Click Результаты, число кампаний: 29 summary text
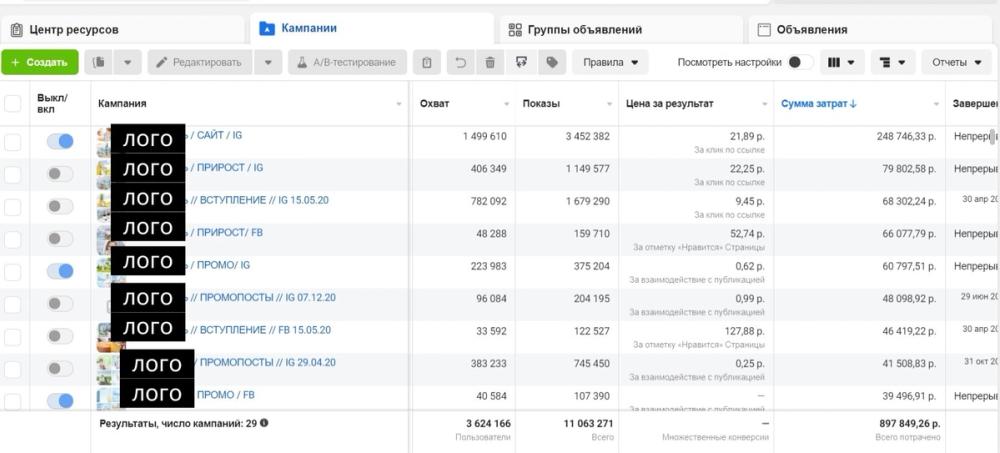Image resolution: width=1000 pixels, height=453 pixels. pyautogui.click(x=178, y=423)
